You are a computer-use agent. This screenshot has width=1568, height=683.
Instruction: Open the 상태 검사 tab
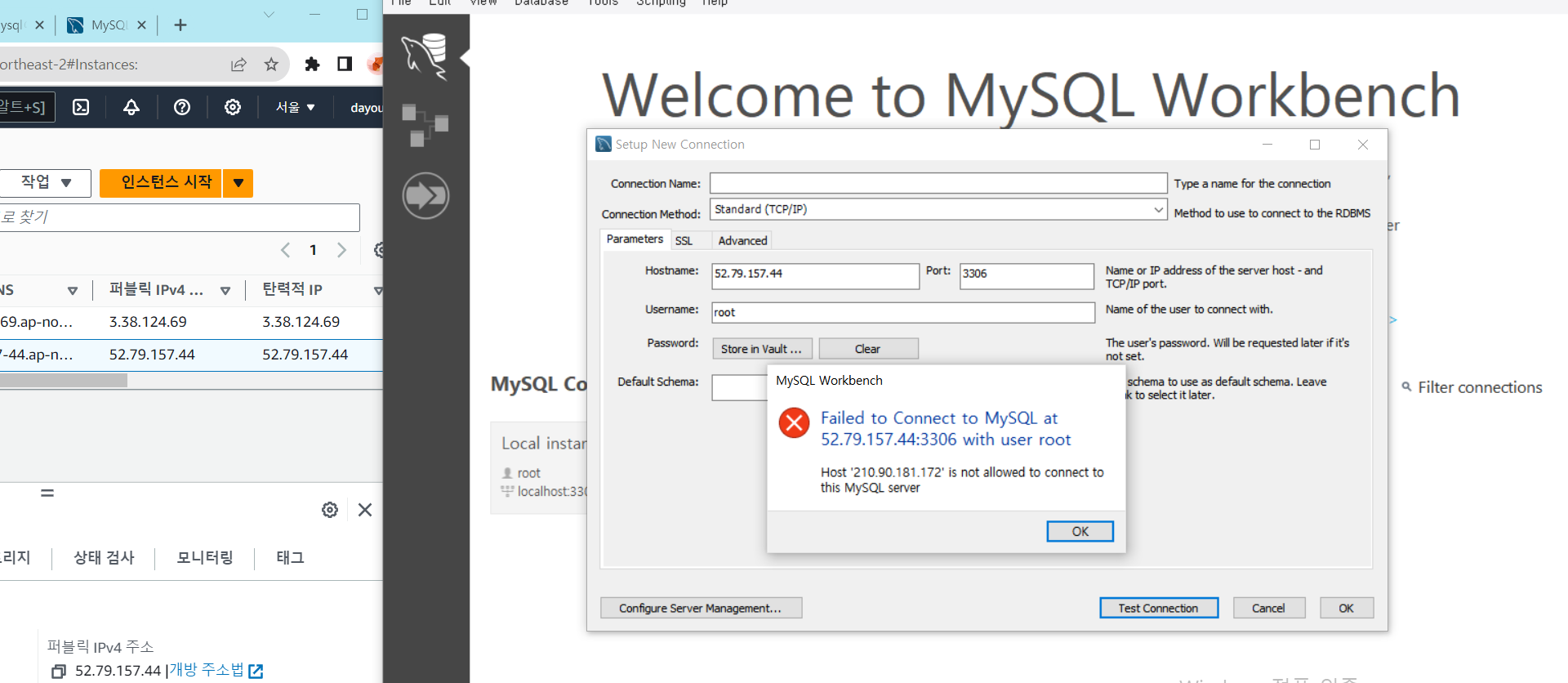pyautogui.click(x=104, y=558)
